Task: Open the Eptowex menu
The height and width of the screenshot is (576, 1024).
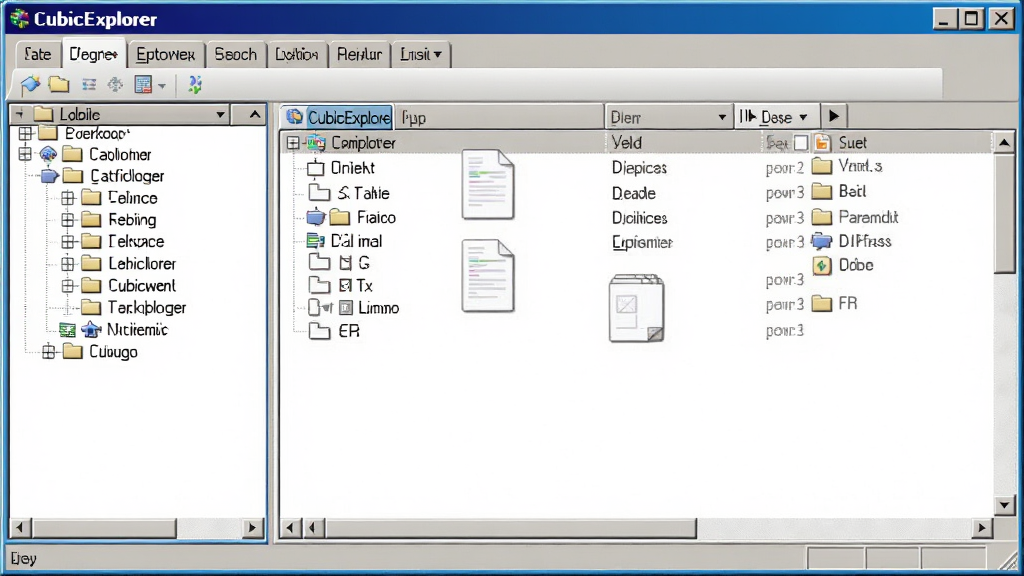Action: (165, 54)
